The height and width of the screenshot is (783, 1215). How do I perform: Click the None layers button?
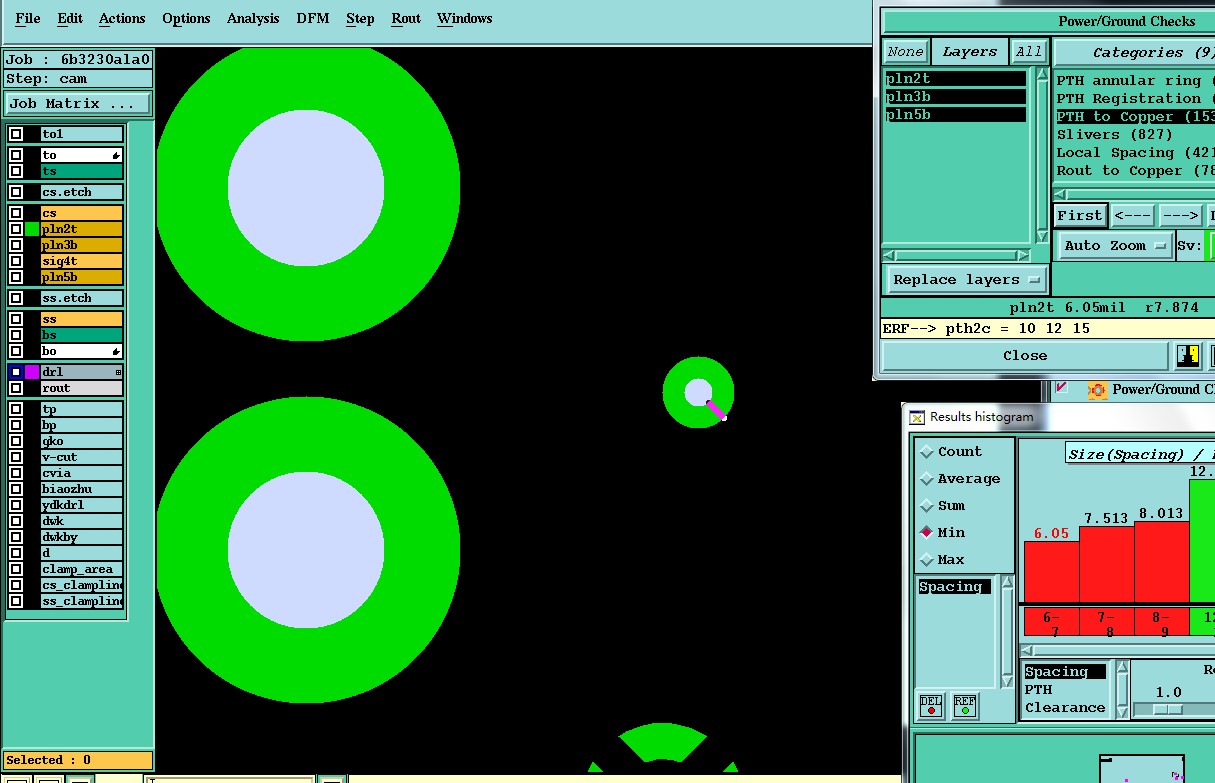click(905, 52)
